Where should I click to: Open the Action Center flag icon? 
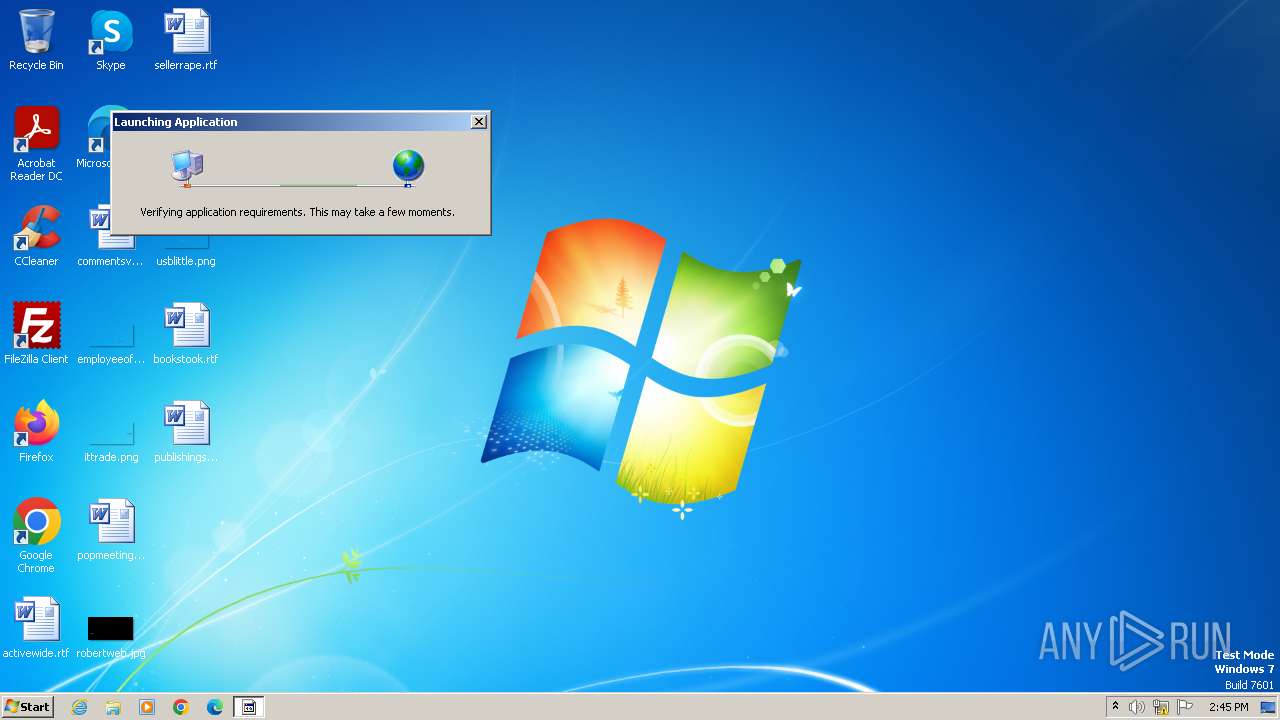coord(1185,707)
